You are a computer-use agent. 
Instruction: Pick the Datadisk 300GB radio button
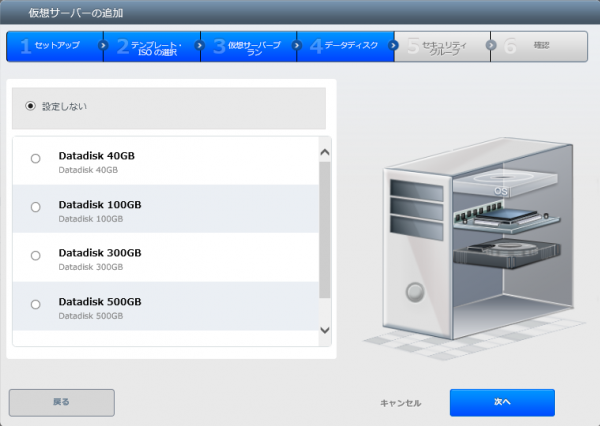[36, 256]
